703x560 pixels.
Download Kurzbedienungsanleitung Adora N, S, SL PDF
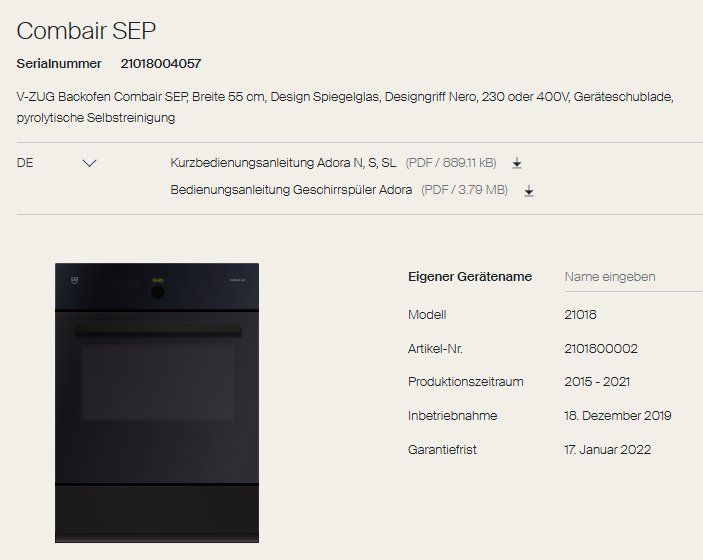(x=516, y=163)
